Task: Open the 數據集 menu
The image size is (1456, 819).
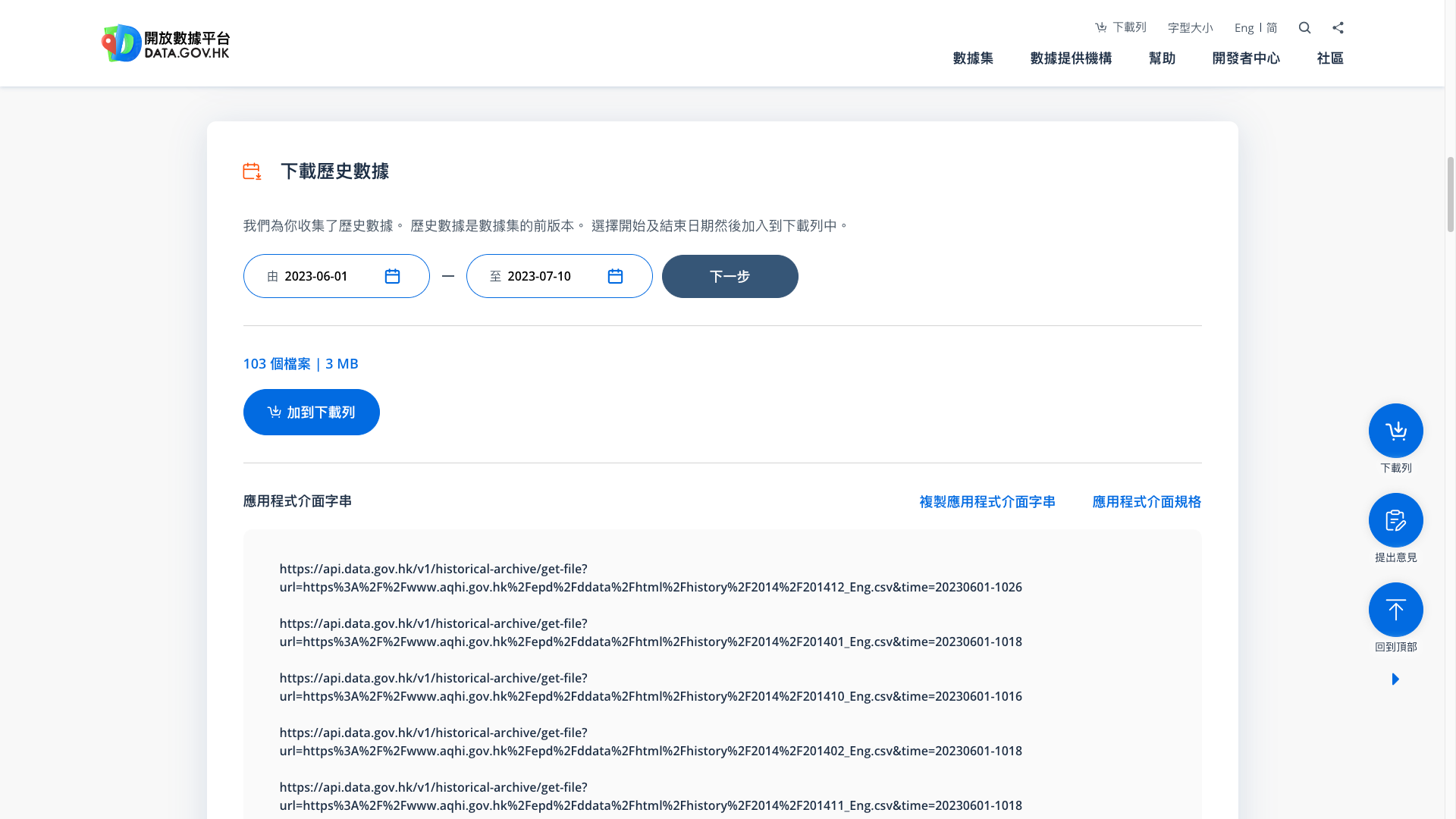Action: pyautogui.click(x=973, y=58)
